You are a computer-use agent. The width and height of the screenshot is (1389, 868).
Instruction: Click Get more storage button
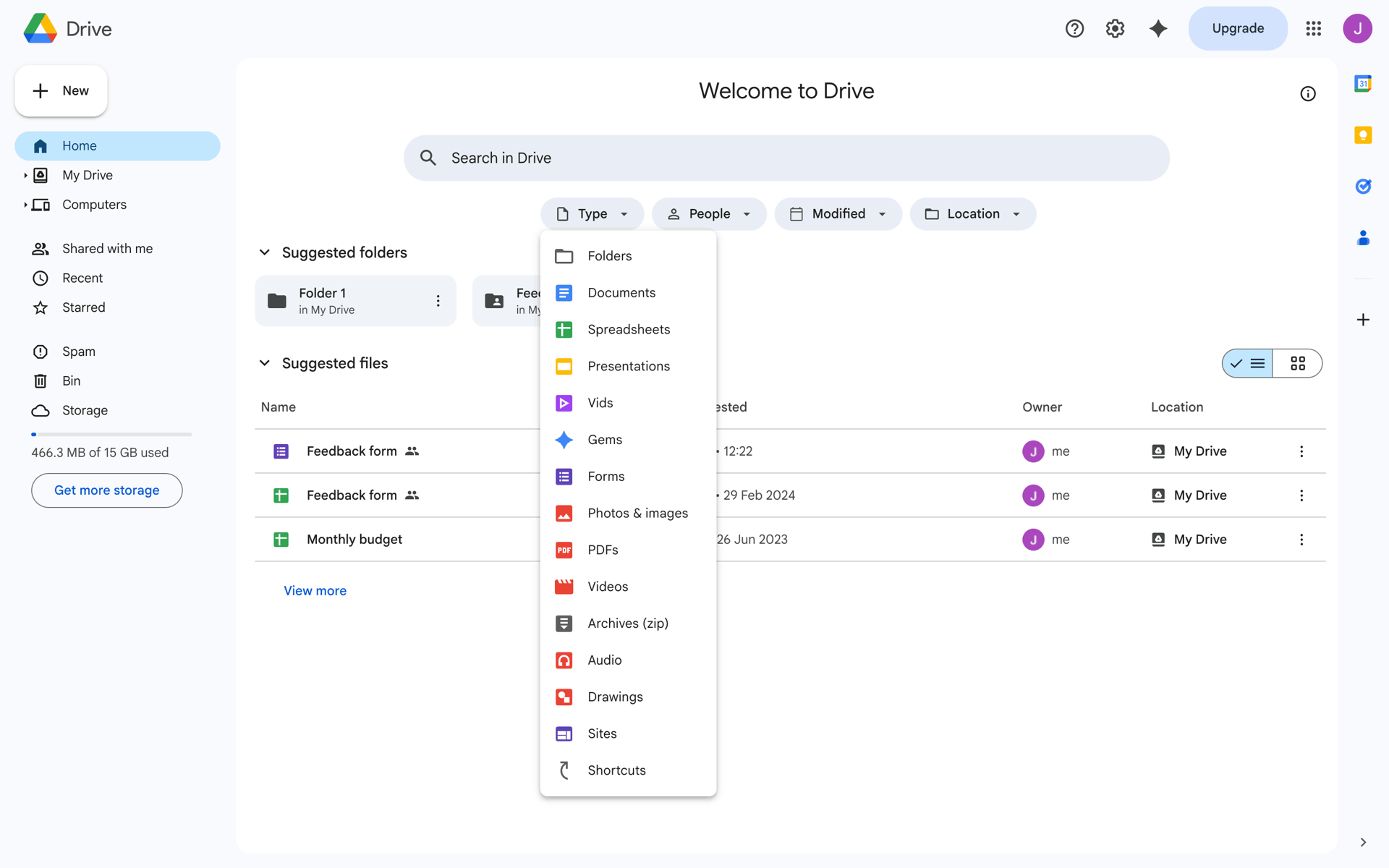point(107,490)
